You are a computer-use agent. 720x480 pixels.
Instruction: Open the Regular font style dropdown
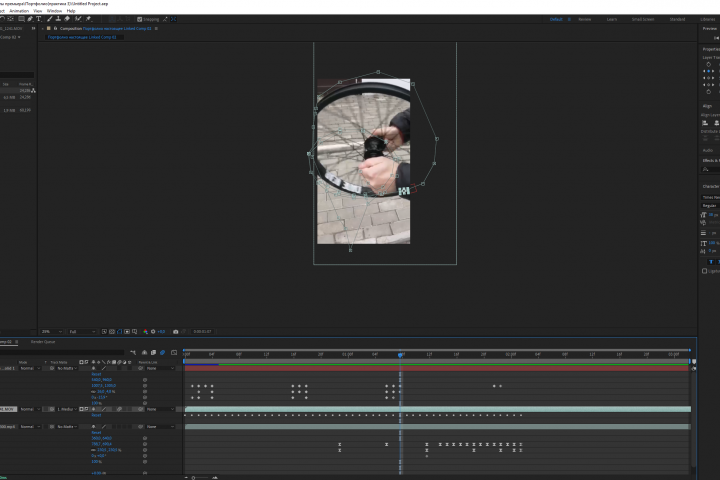[711, 206]
